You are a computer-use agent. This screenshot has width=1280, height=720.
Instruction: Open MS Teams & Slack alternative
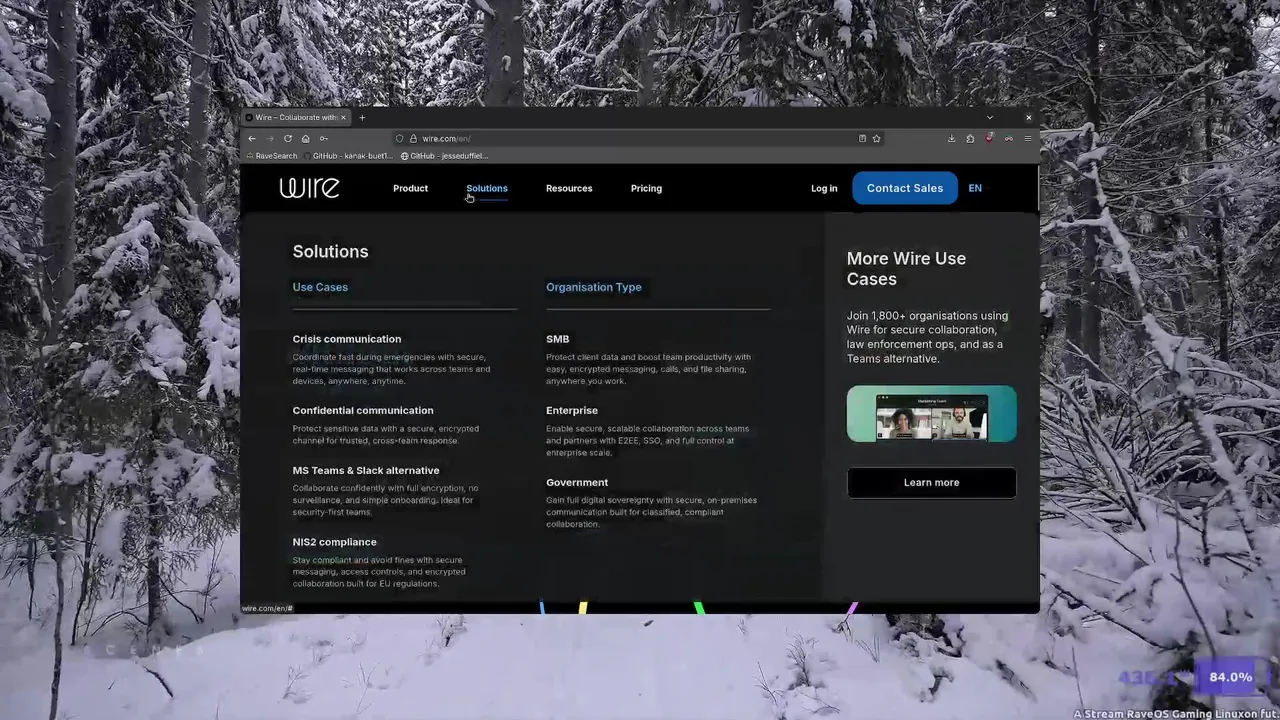click(366, 470)
